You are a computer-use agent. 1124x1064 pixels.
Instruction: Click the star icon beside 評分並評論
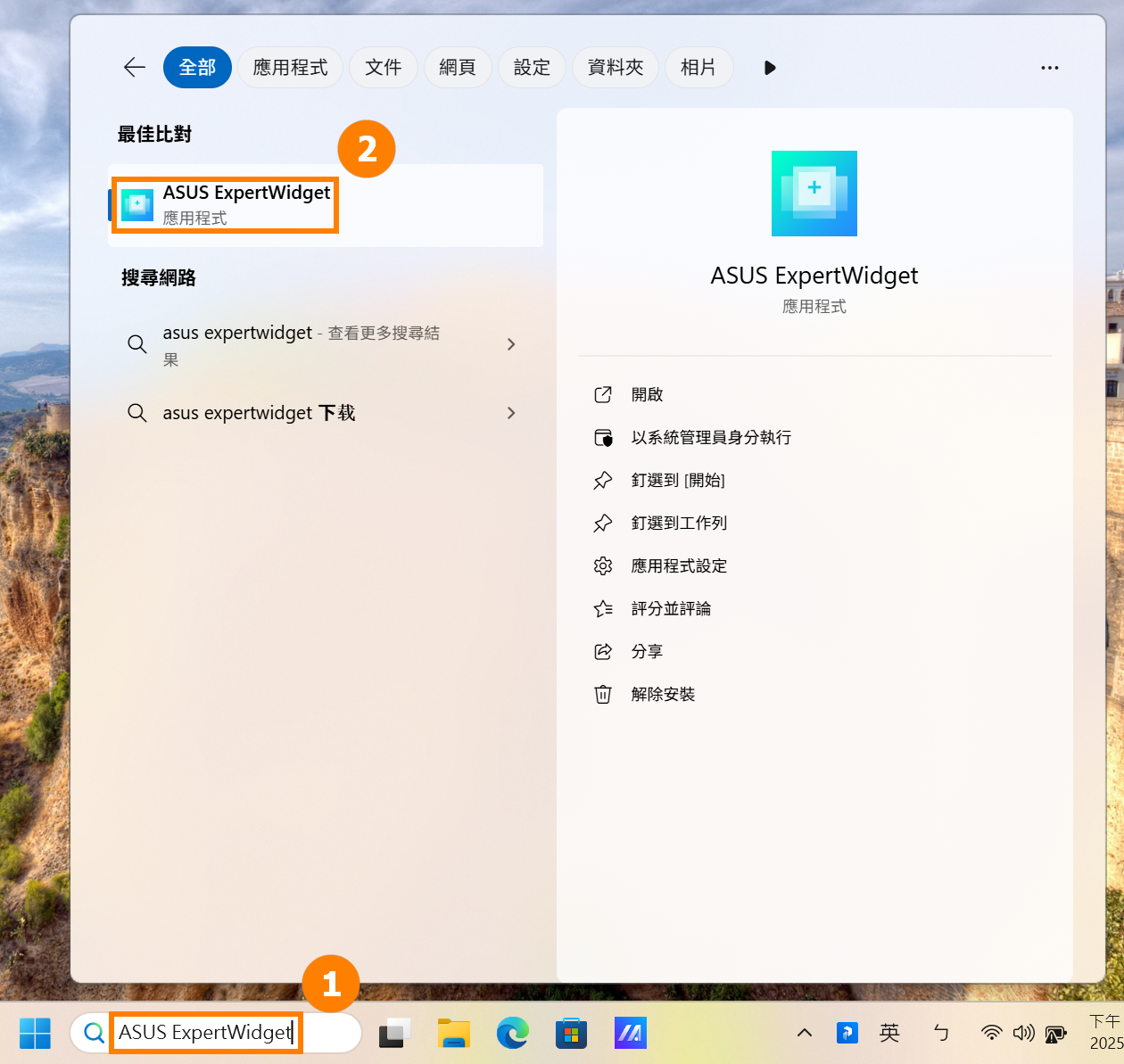603,608
